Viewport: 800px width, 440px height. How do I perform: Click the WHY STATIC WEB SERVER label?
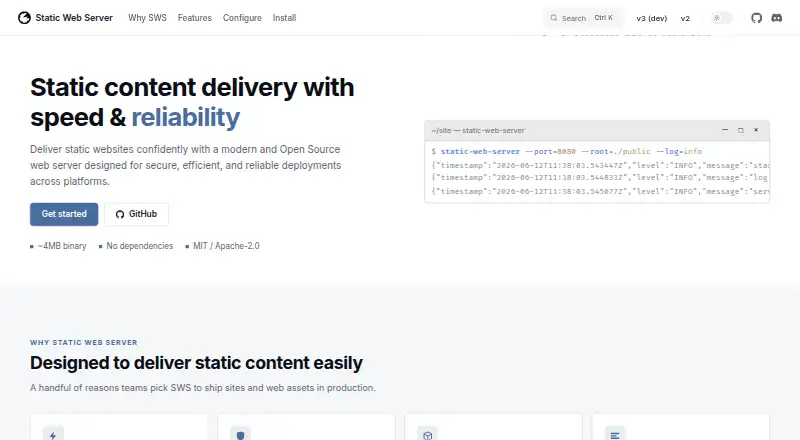[84, 343]
